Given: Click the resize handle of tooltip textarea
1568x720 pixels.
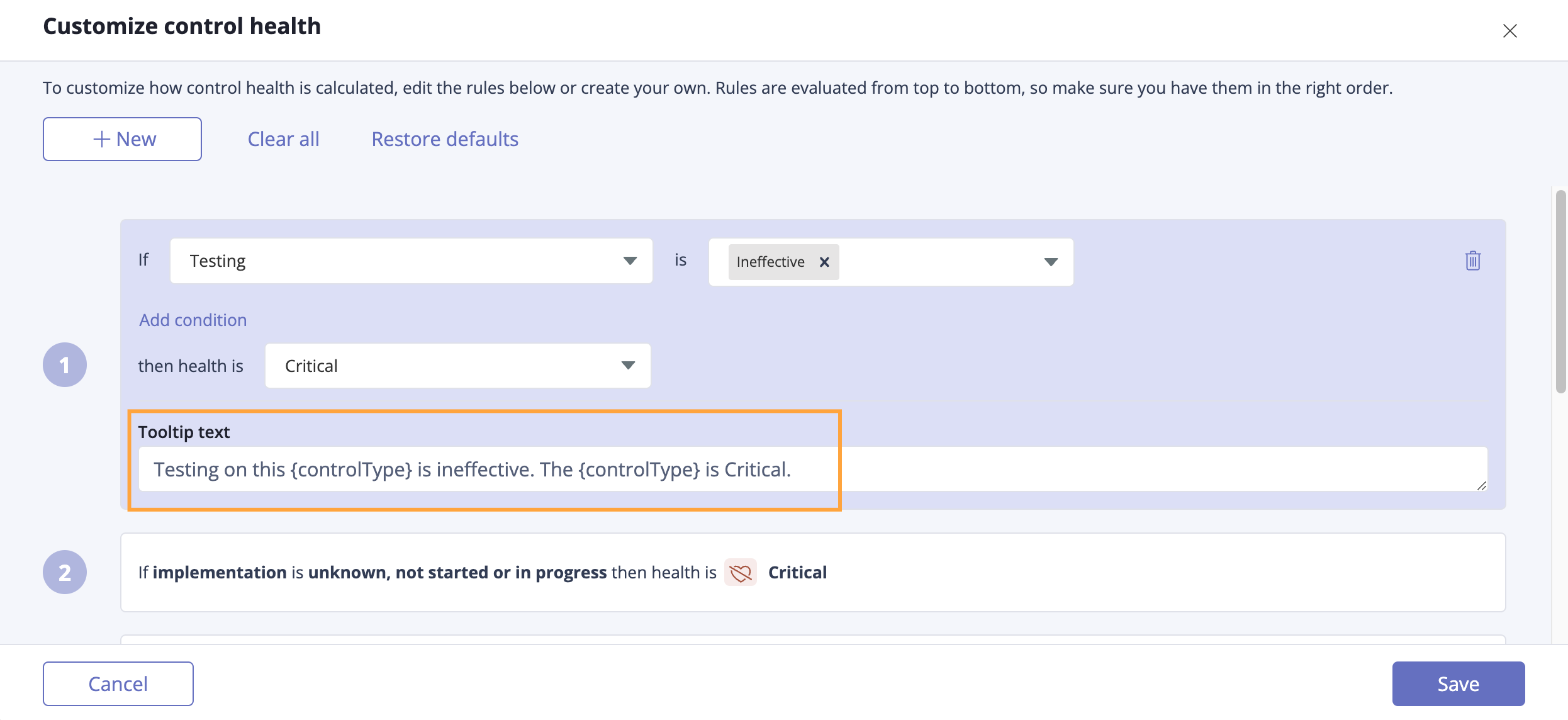Looking at the screenshot, I should point(1481,485).
